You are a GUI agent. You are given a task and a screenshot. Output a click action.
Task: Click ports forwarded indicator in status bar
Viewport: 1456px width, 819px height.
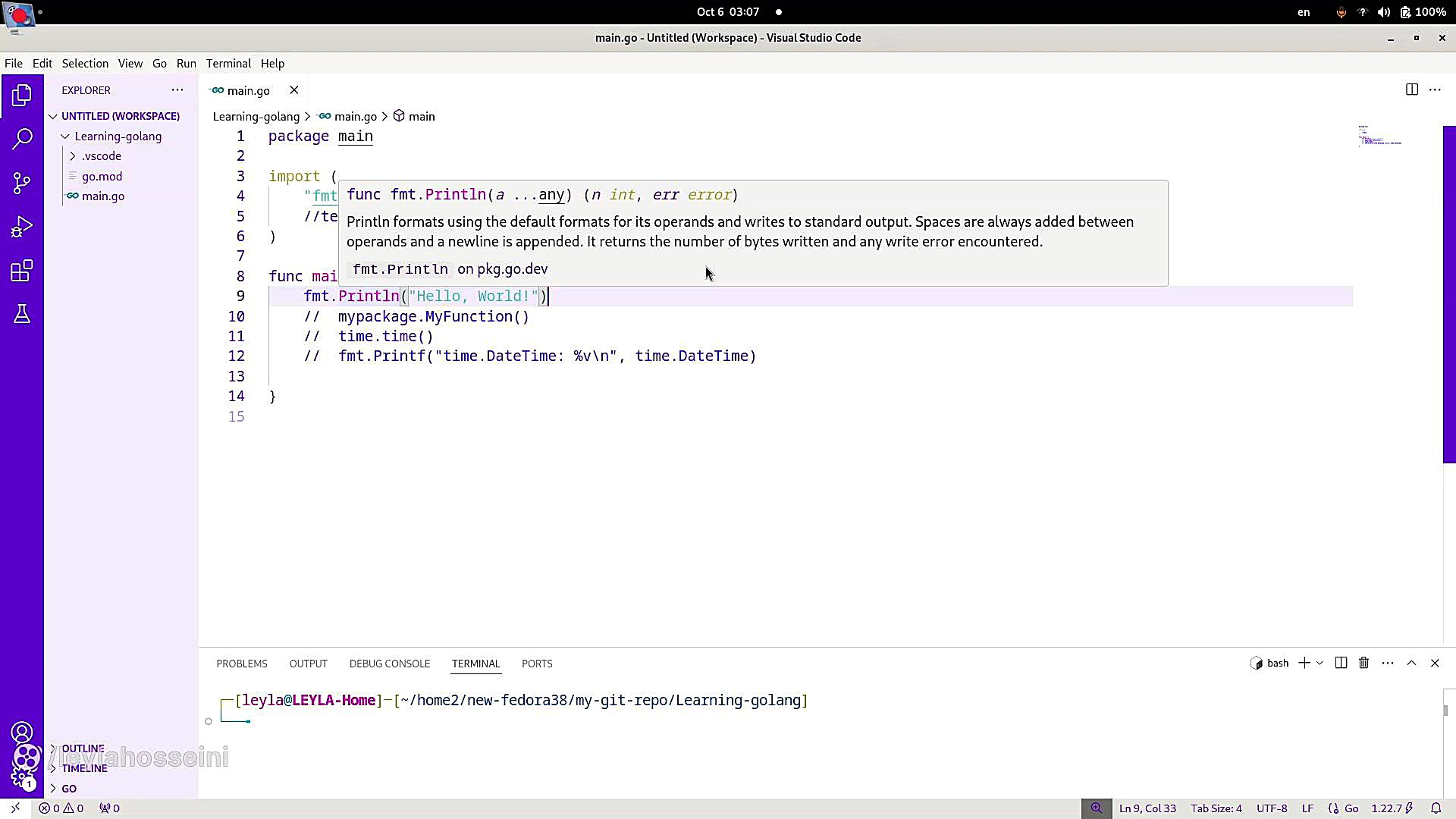pos(109,808)
